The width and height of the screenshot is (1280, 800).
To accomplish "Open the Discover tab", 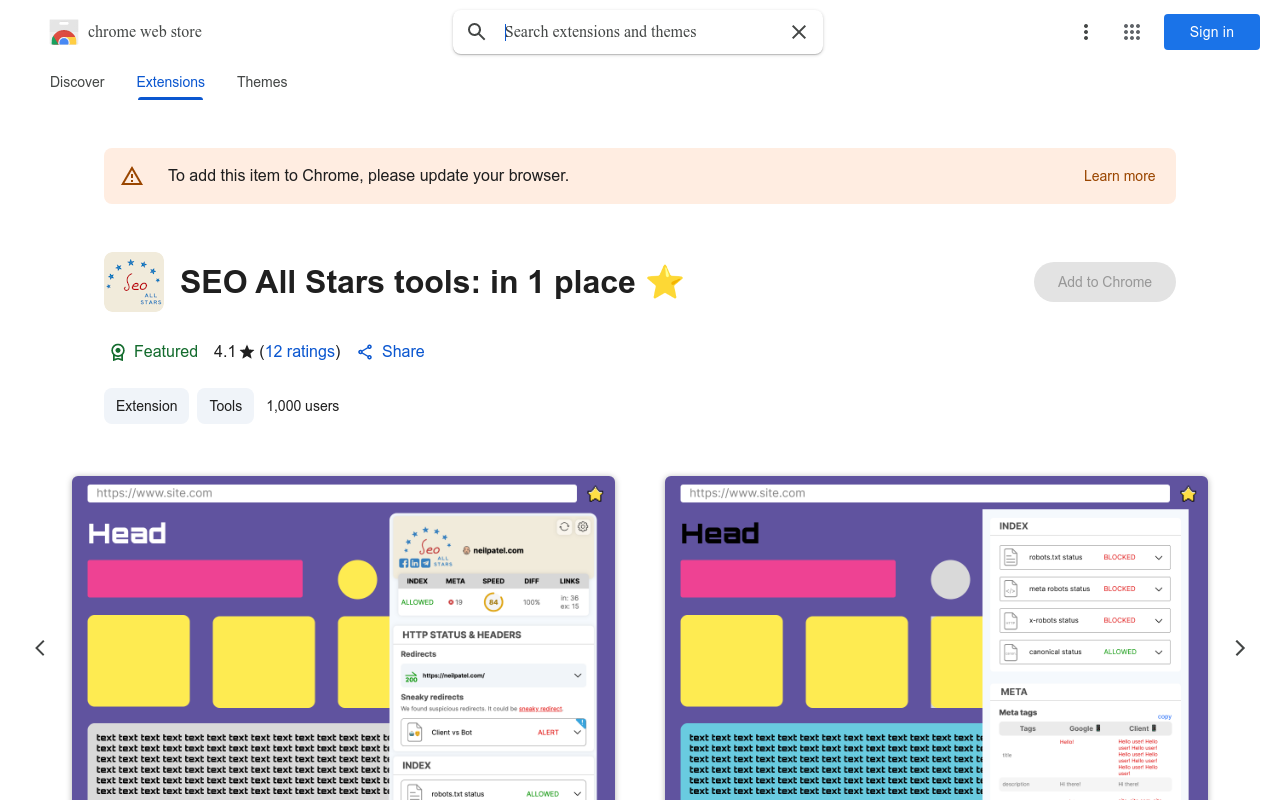I will tap(77, 82).
